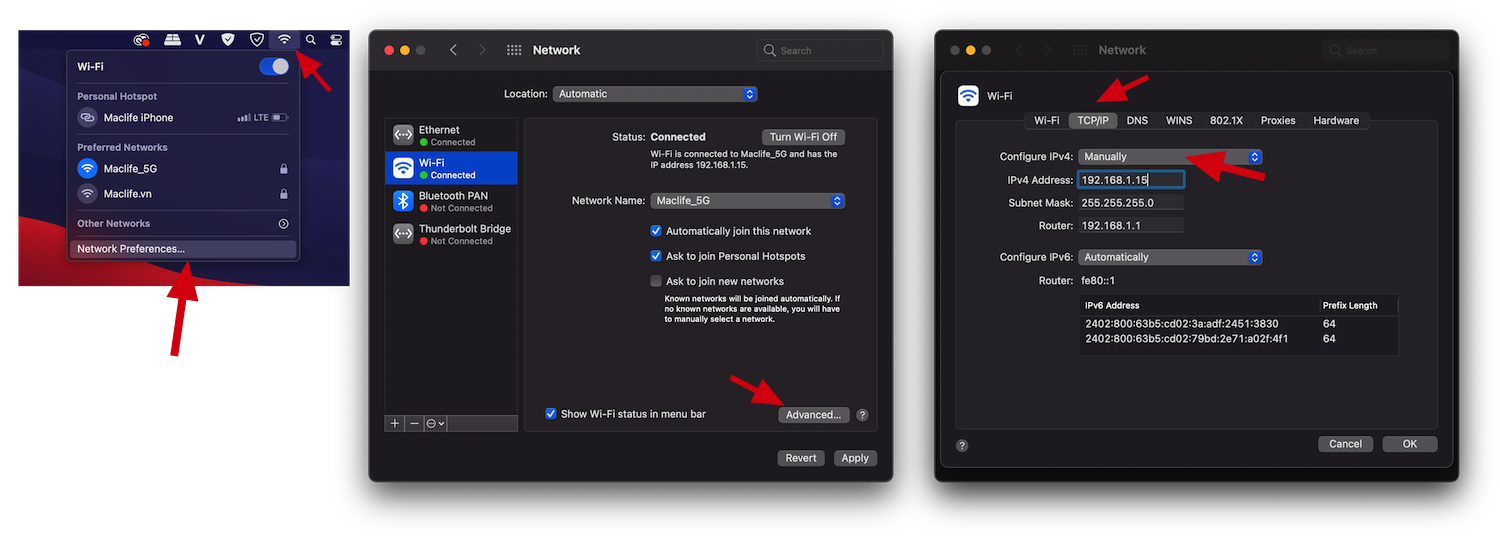Select Network Preferences menu entry

131,249
